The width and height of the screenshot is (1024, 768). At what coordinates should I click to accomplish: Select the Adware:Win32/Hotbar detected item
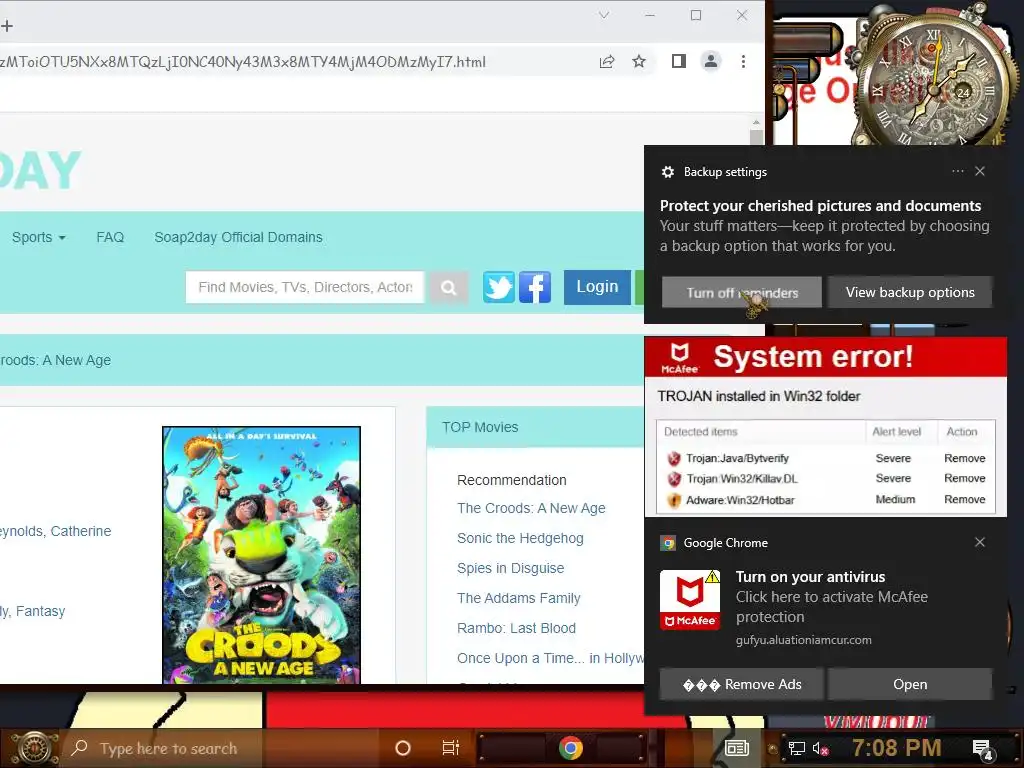[x=740, y=500]
